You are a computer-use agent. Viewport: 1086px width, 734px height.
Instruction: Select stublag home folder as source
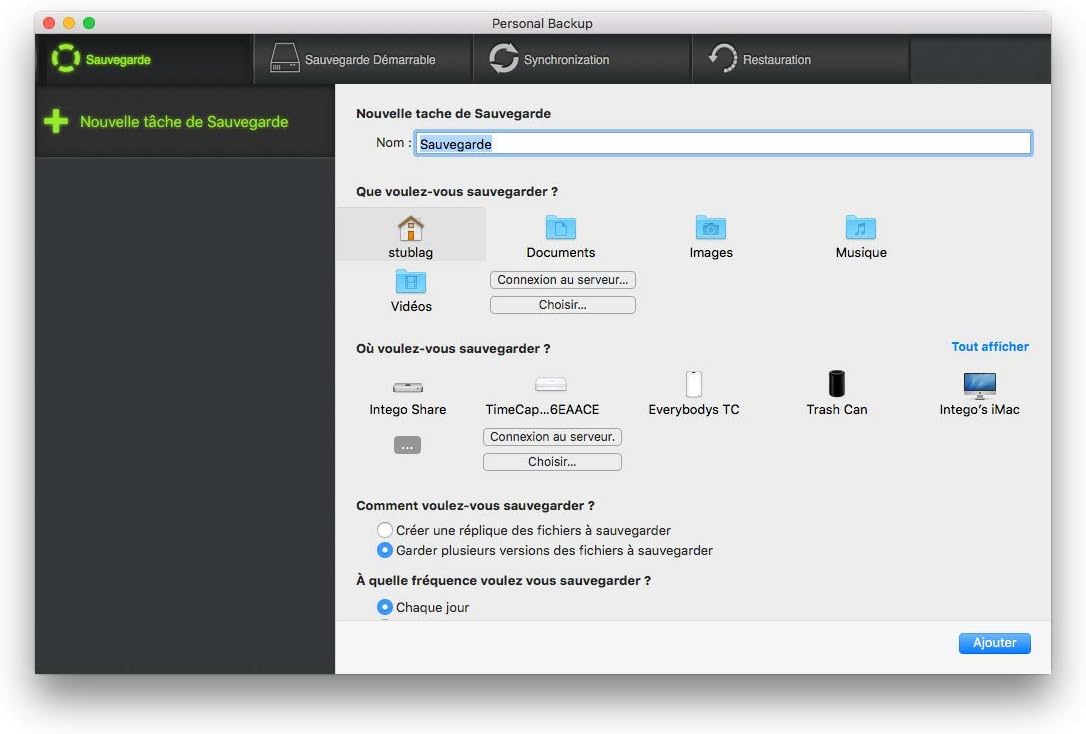pos(410,235)
